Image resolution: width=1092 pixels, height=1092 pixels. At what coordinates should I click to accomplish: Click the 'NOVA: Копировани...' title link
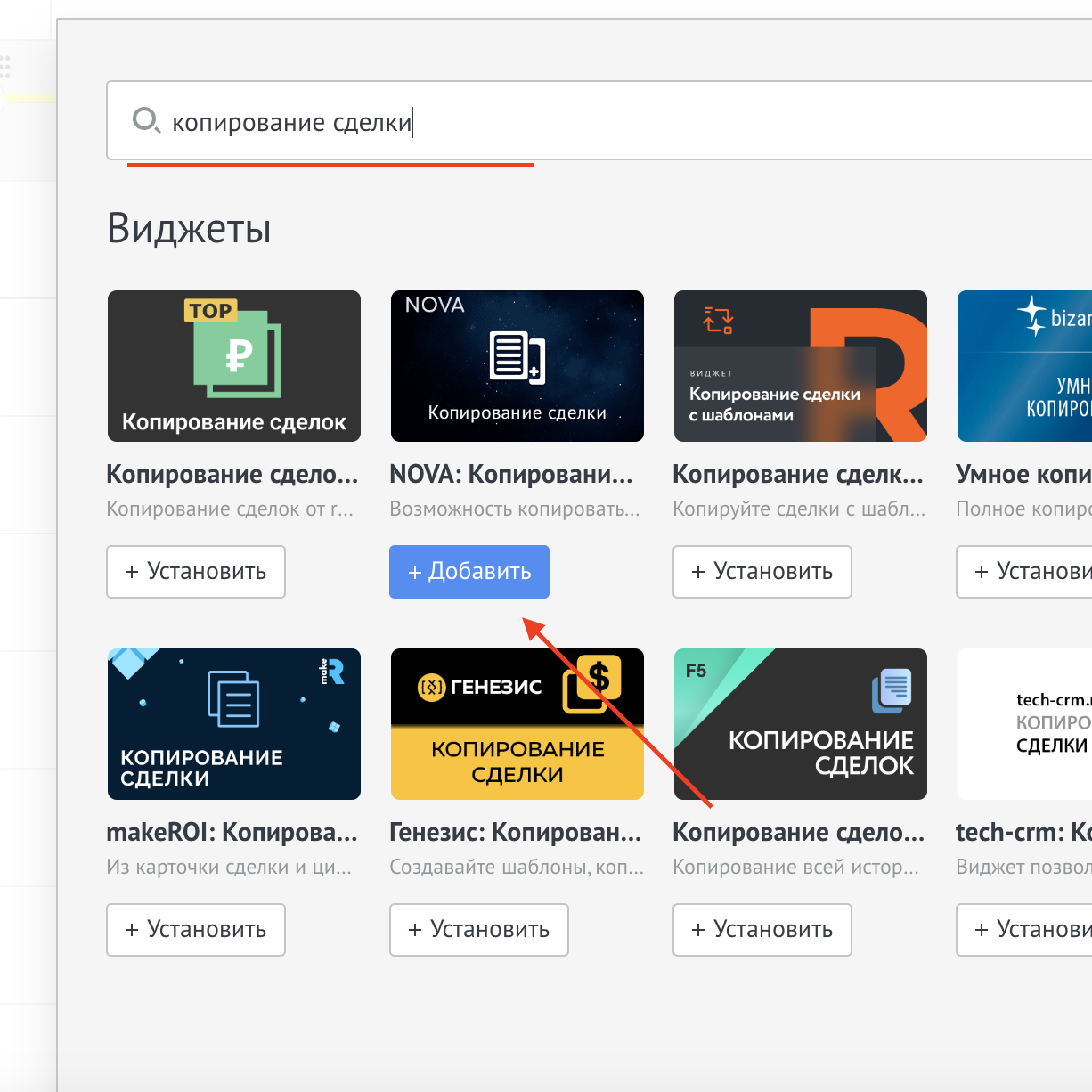[x=511, y=475]
